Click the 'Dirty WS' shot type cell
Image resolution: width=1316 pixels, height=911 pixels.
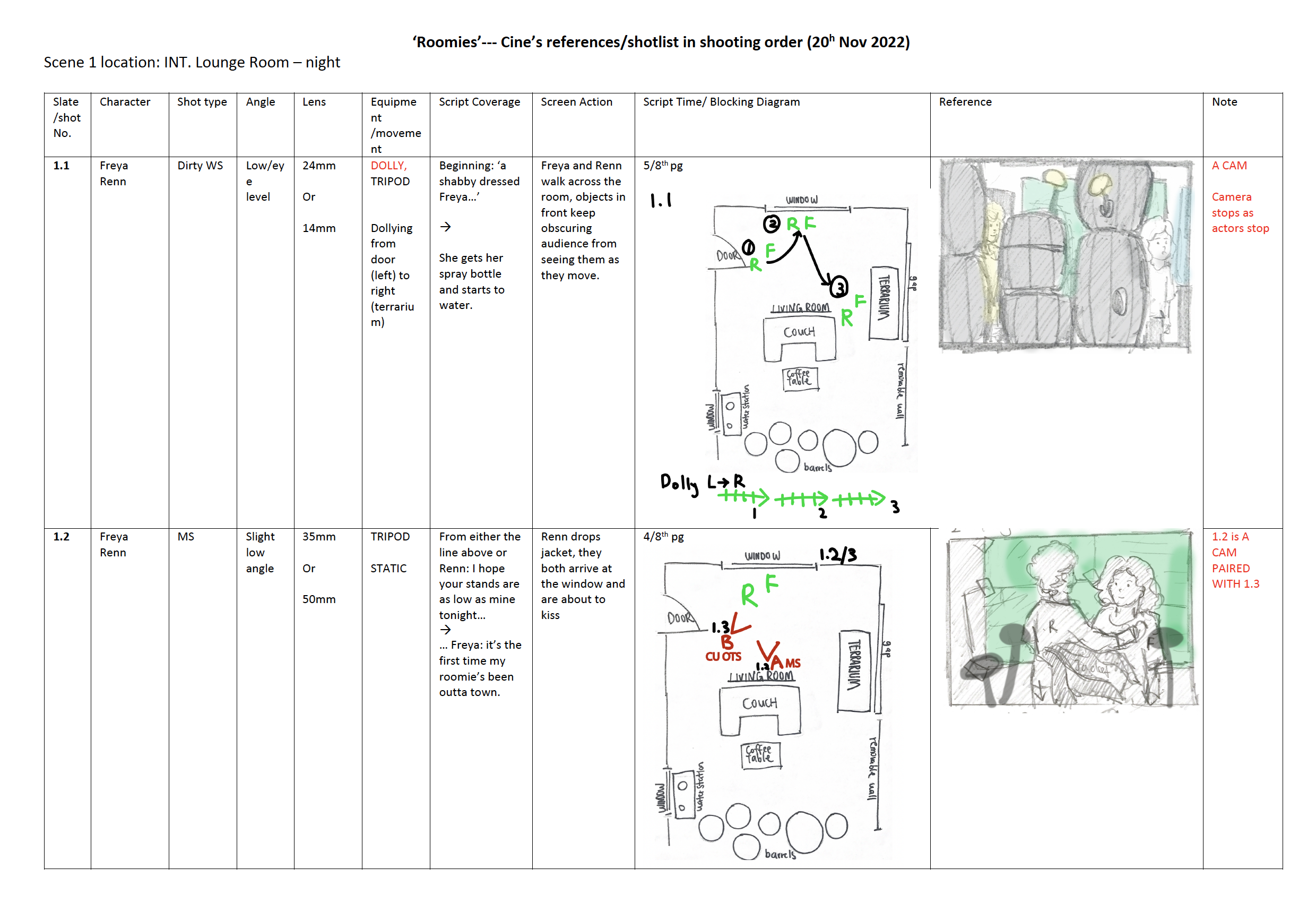[x=200, y=166]
